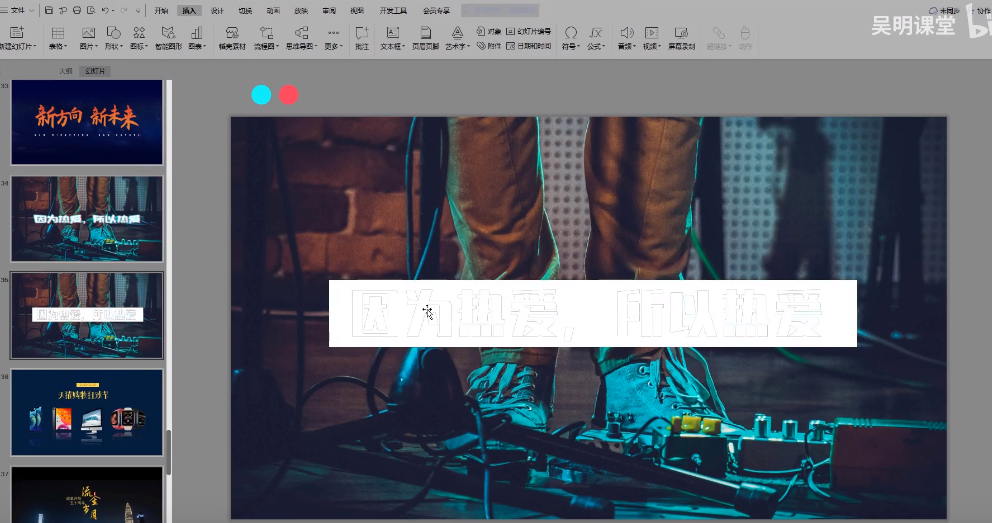Select the 插入 insert tab
992x523 pixels.
pyautogui.click(x=189, y=11)
